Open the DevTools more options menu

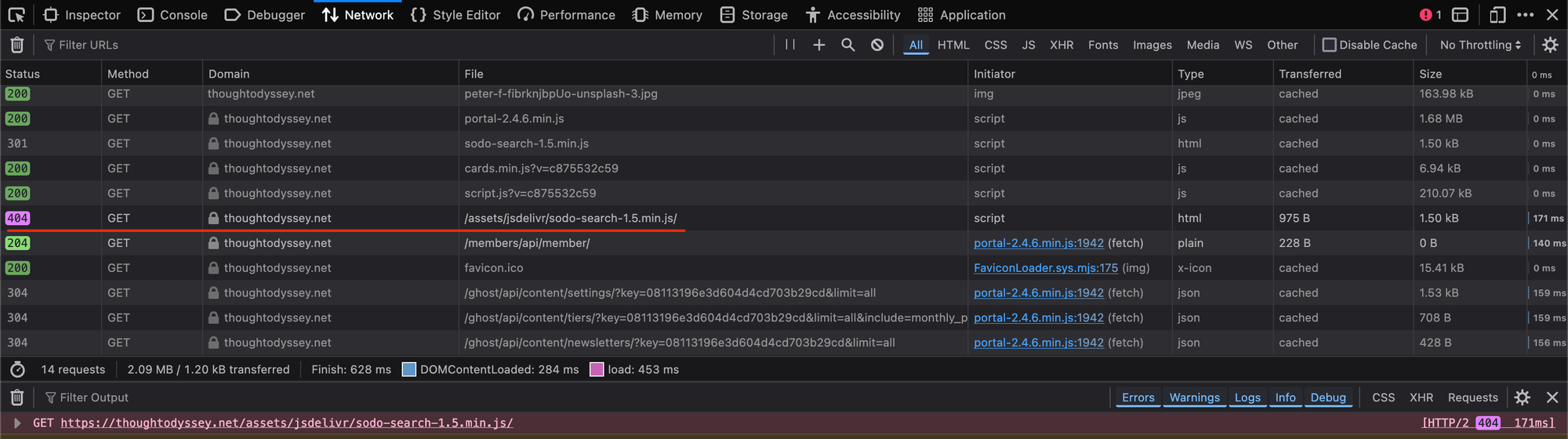tap(1525, 15)
